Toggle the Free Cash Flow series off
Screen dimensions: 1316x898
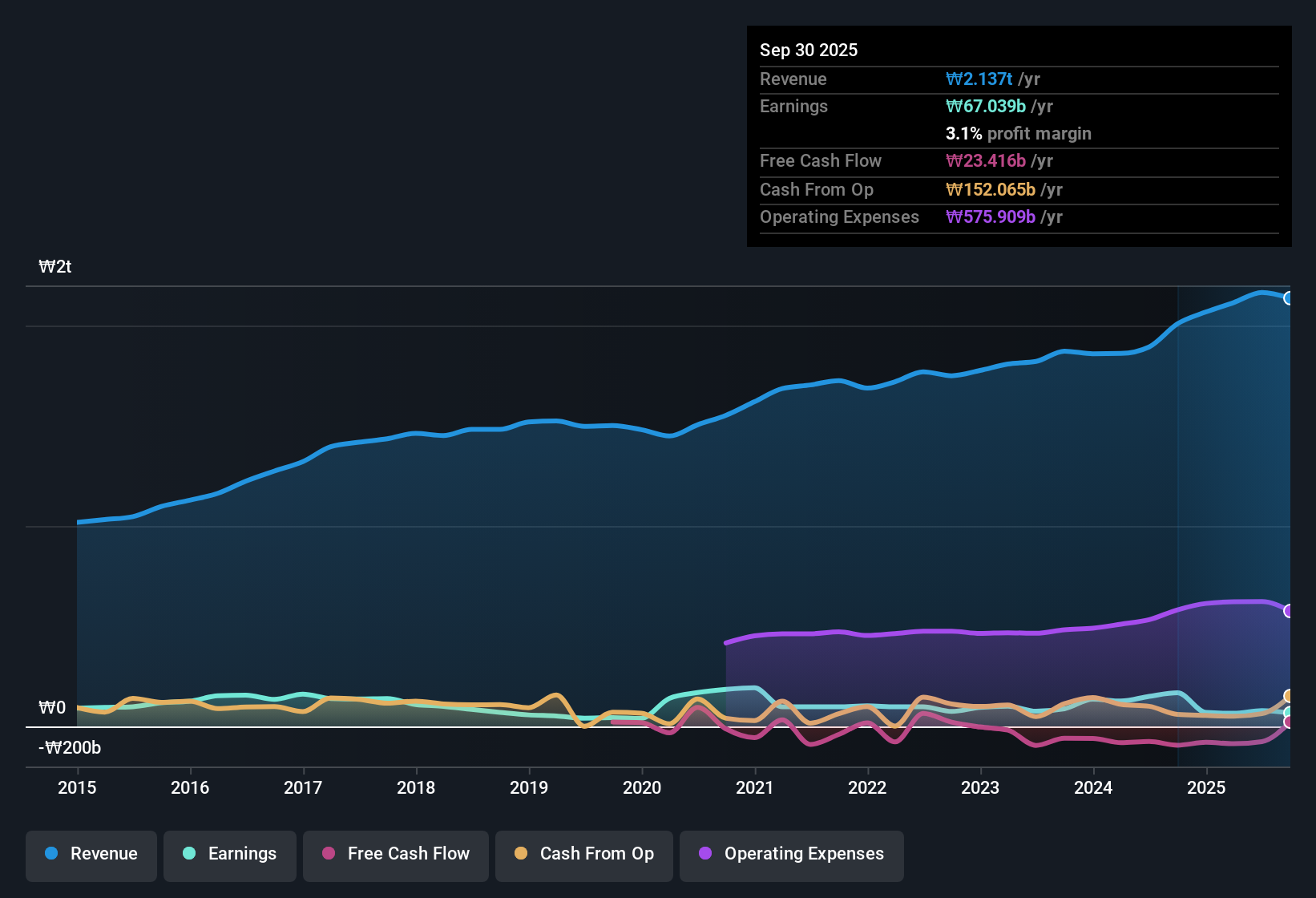click(395, 854)
